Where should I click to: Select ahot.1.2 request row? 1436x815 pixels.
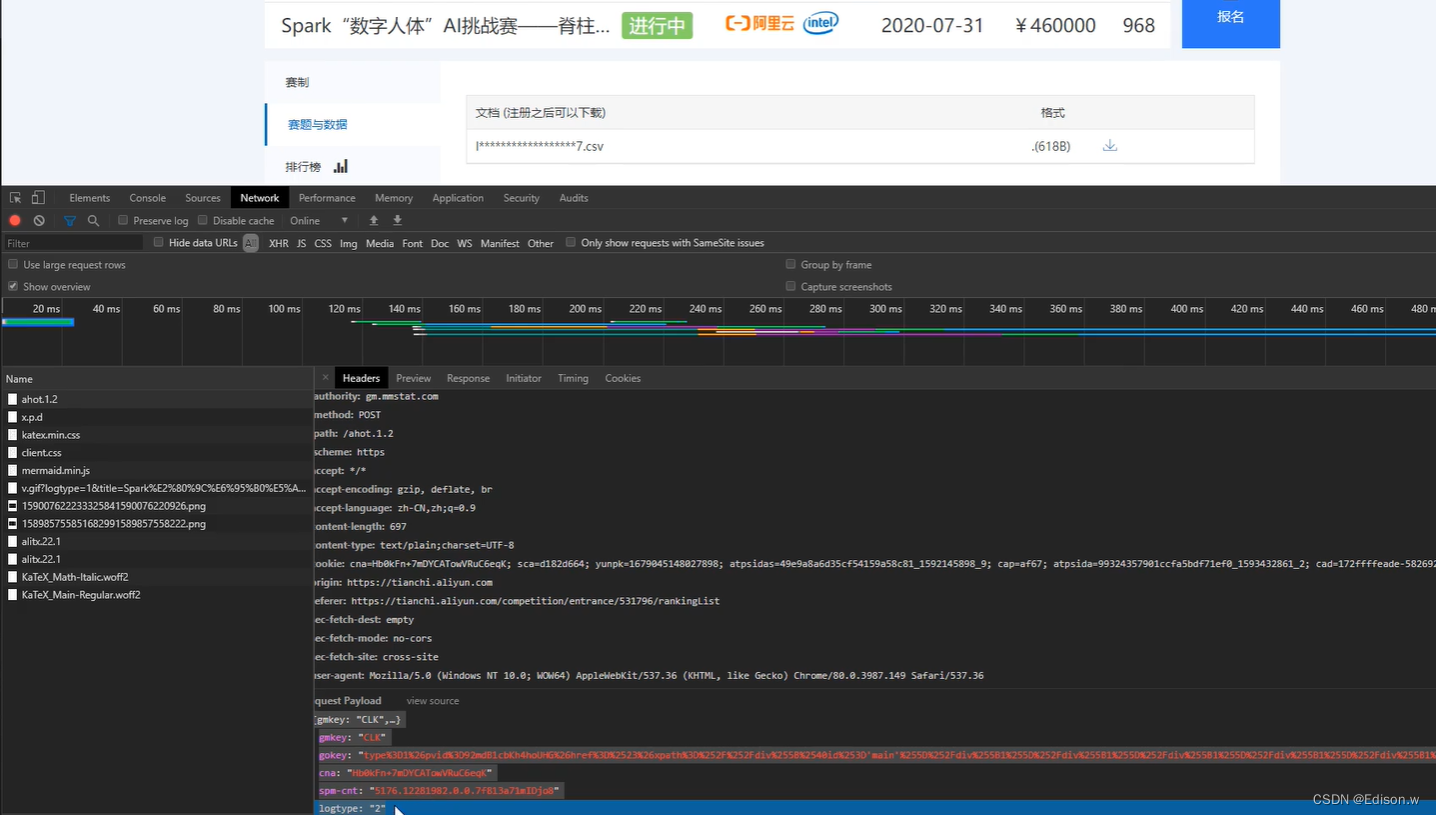point(157,399)
